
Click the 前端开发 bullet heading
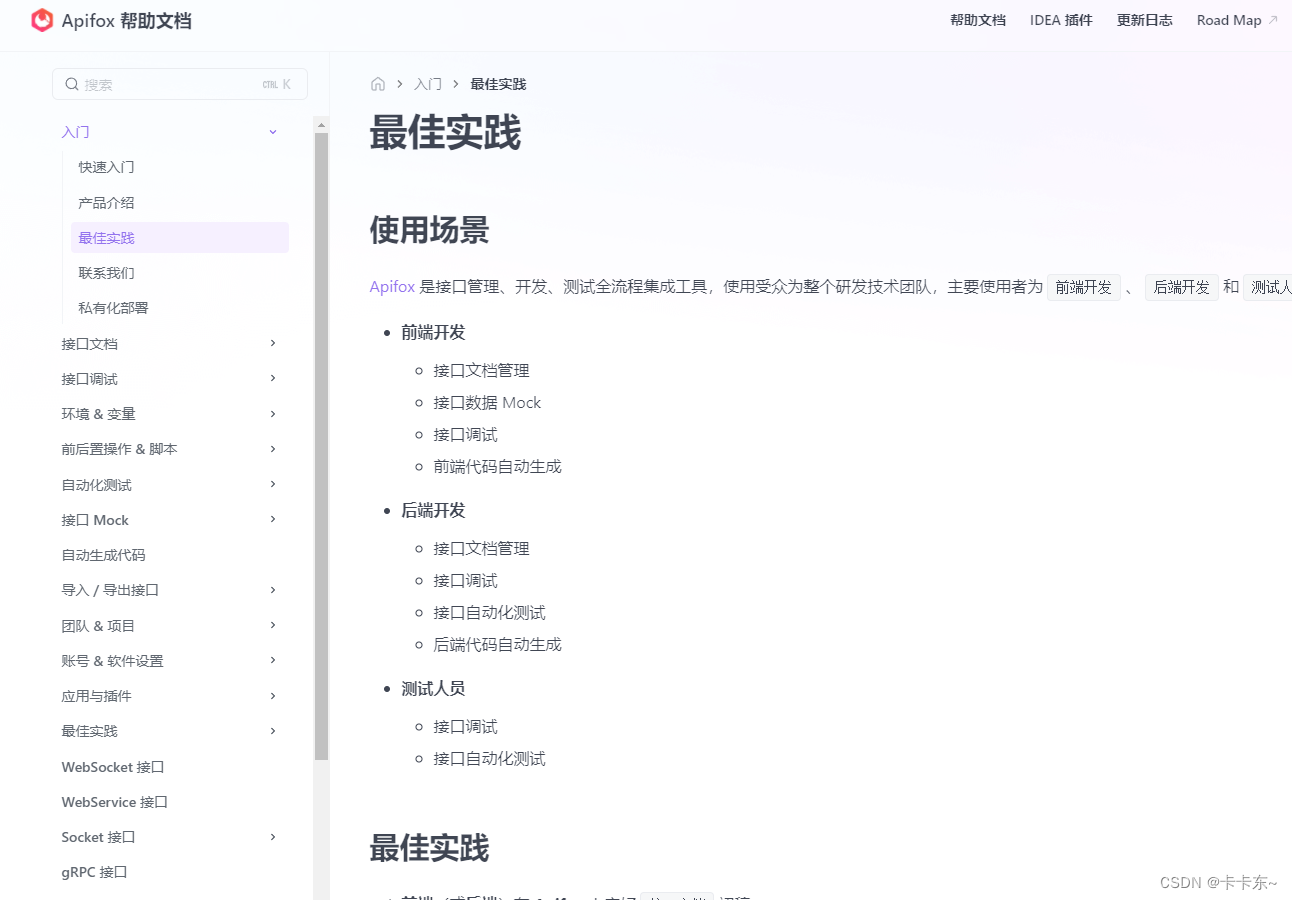[433, 332]
